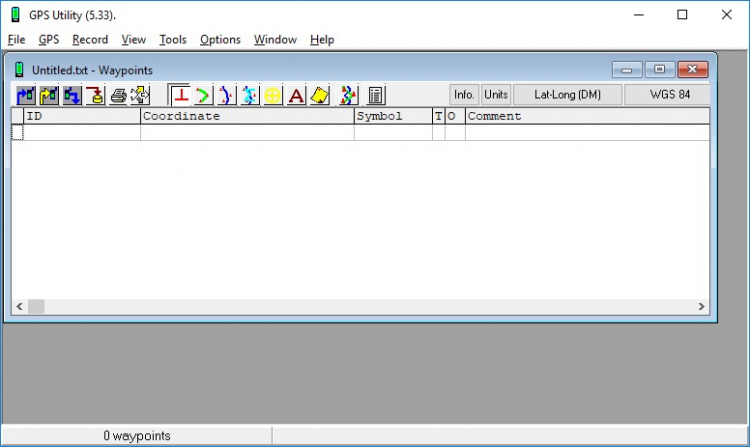Click the empty Comment cell in first row

[587, 132]
